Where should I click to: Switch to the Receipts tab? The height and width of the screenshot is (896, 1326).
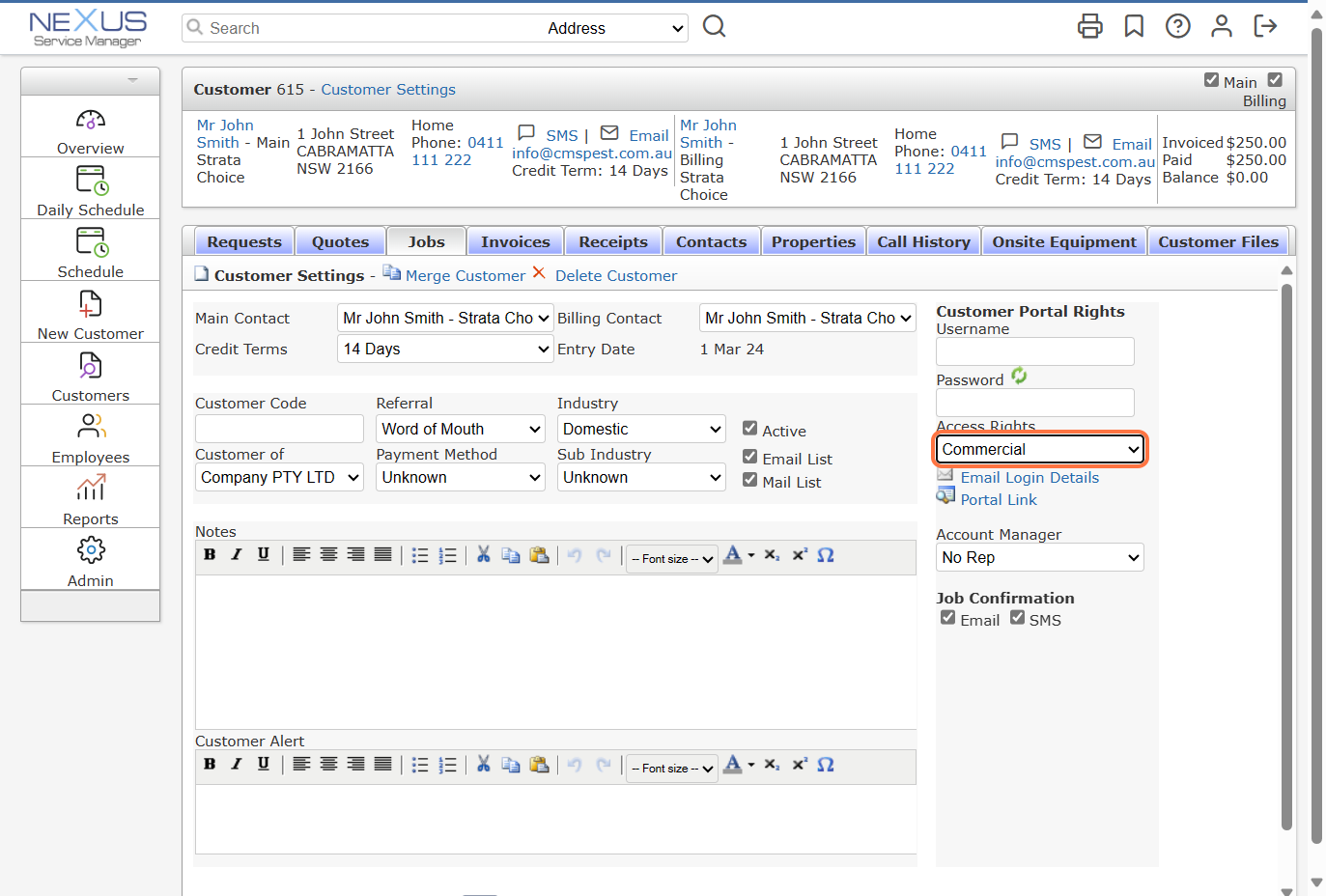(x=613, y=241)
